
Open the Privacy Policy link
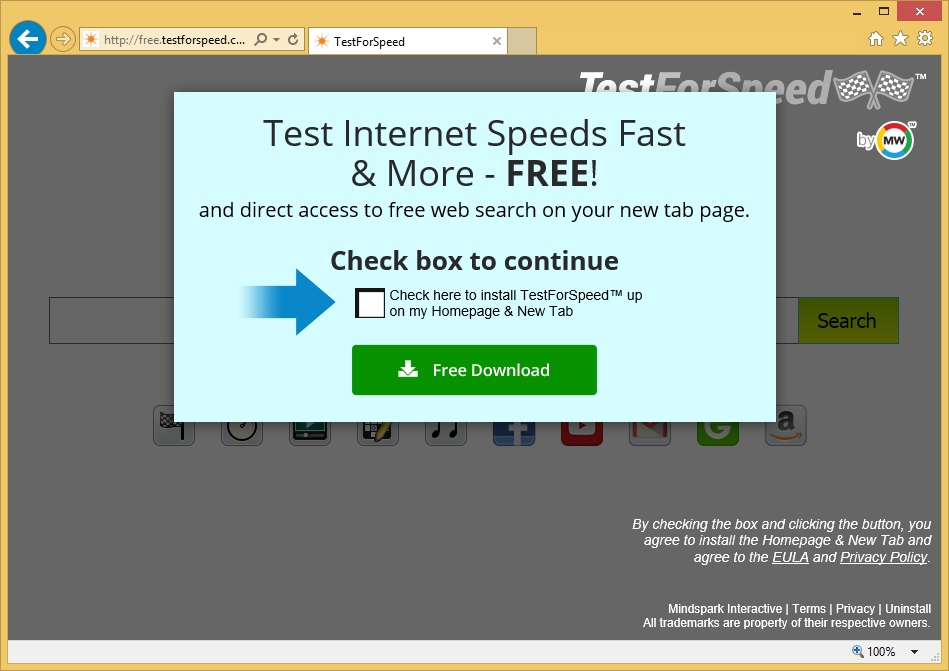coord(884,557)
